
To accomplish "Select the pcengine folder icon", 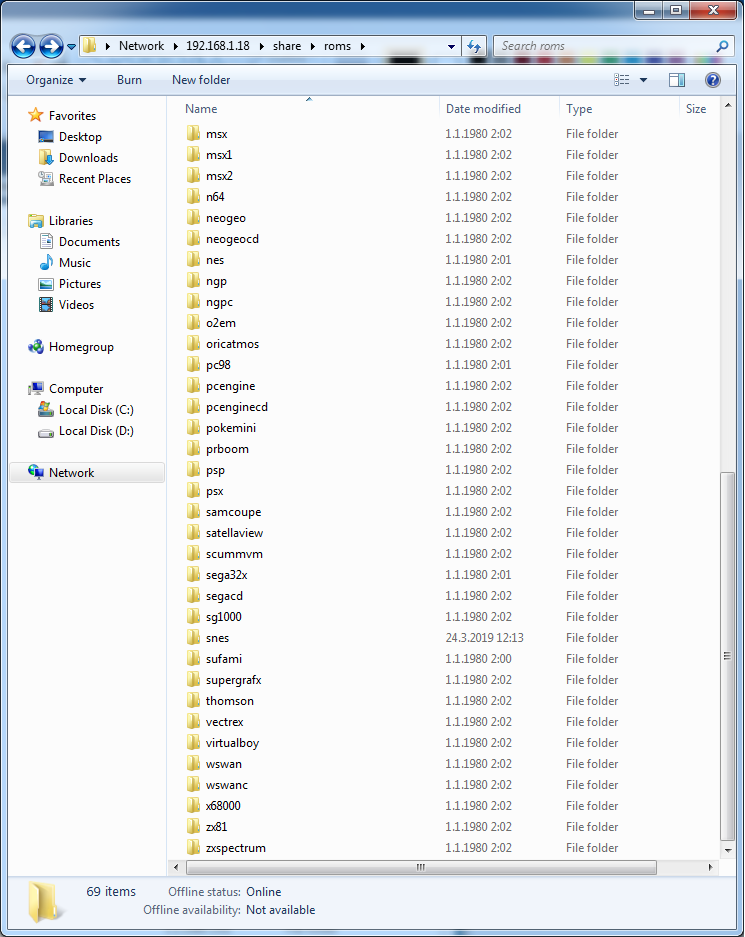I will 193,385.
